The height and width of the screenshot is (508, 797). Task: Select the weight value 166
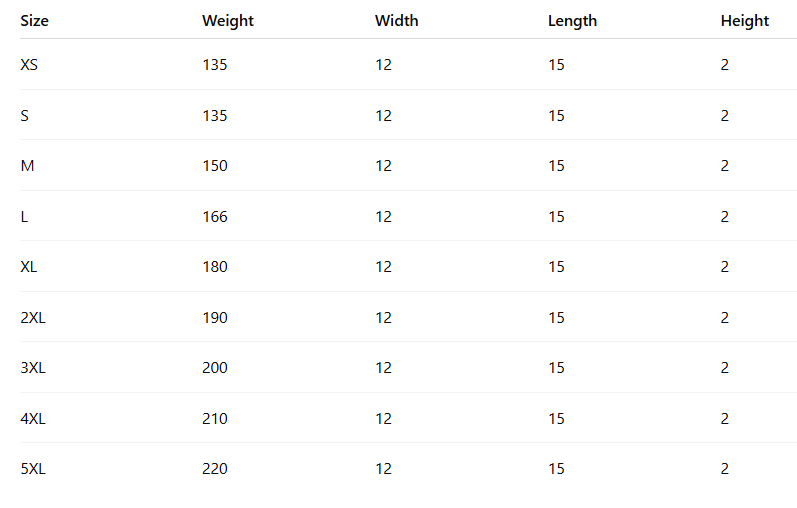(x=215, y=217)
